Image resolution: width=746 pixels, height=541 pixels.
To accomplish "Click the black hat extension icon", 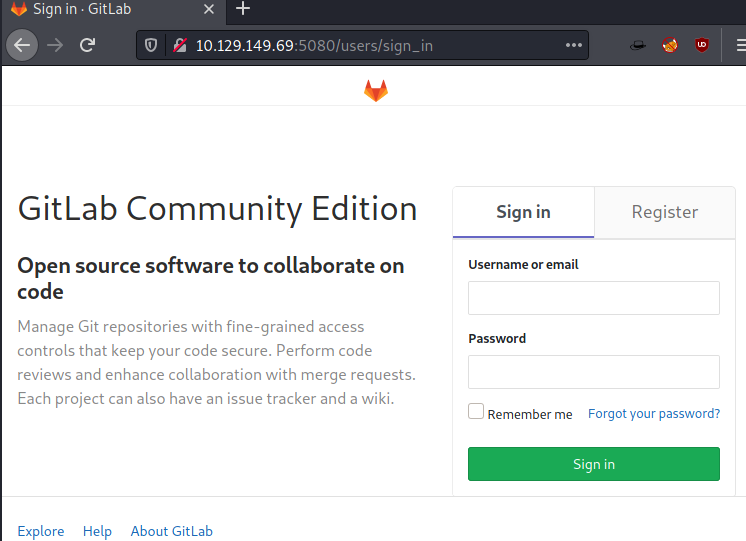I will click(x=638, y=45).
